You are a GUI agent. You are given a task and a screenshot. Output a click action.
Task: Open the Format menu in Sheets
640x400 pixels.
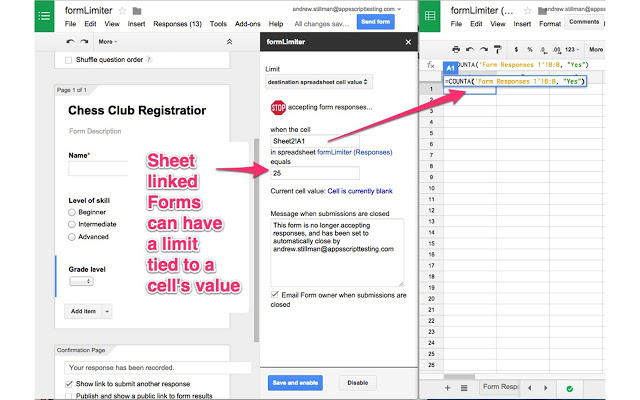[550, 24]
